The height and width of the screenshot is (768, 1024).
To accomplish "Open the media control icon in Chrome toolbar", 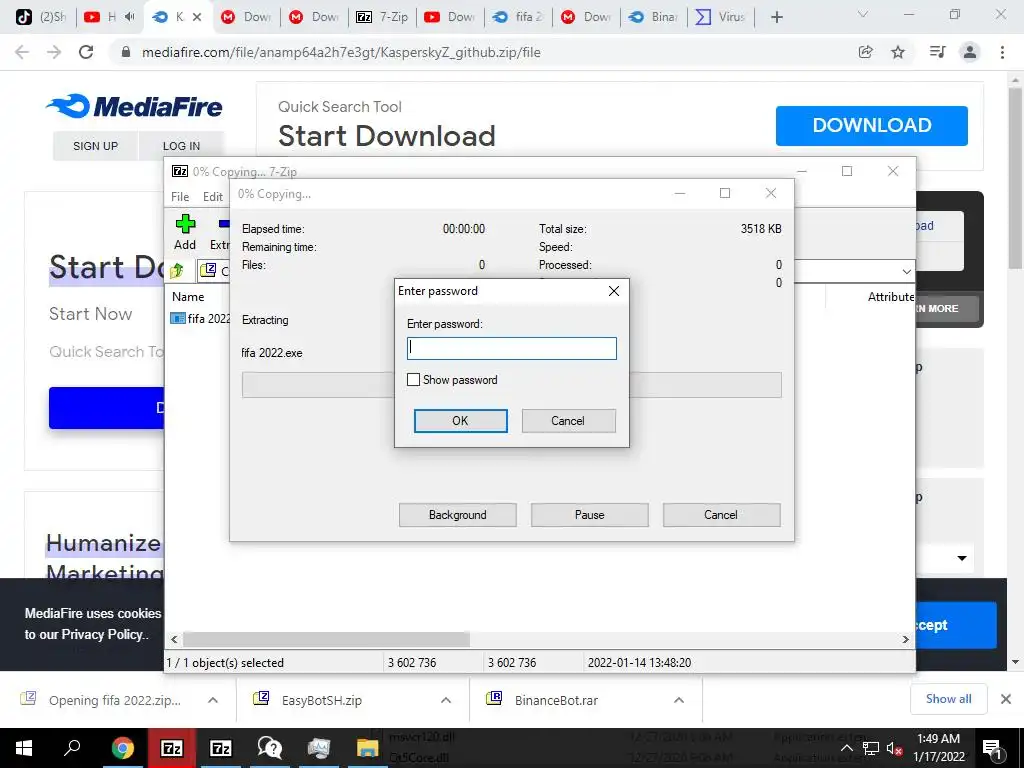I will point(937,52).
